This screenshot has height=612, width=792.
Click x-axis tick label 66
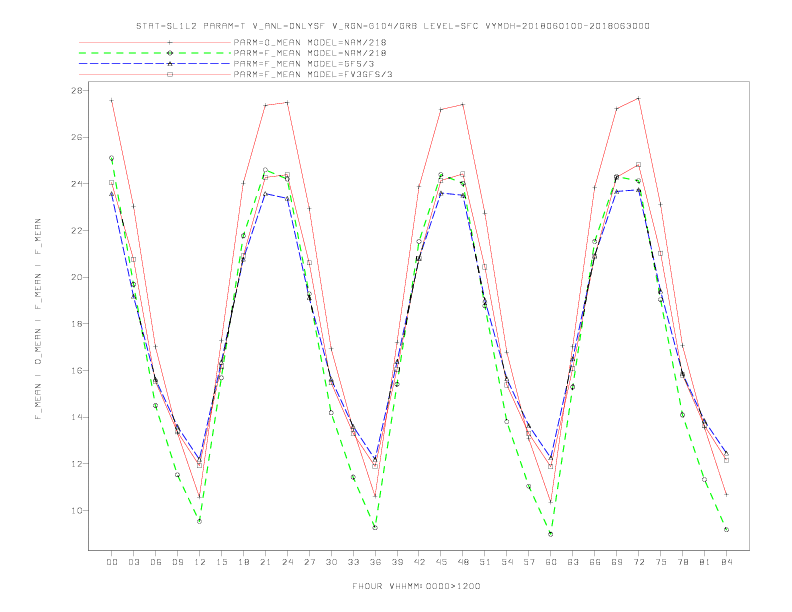[595, 562]
